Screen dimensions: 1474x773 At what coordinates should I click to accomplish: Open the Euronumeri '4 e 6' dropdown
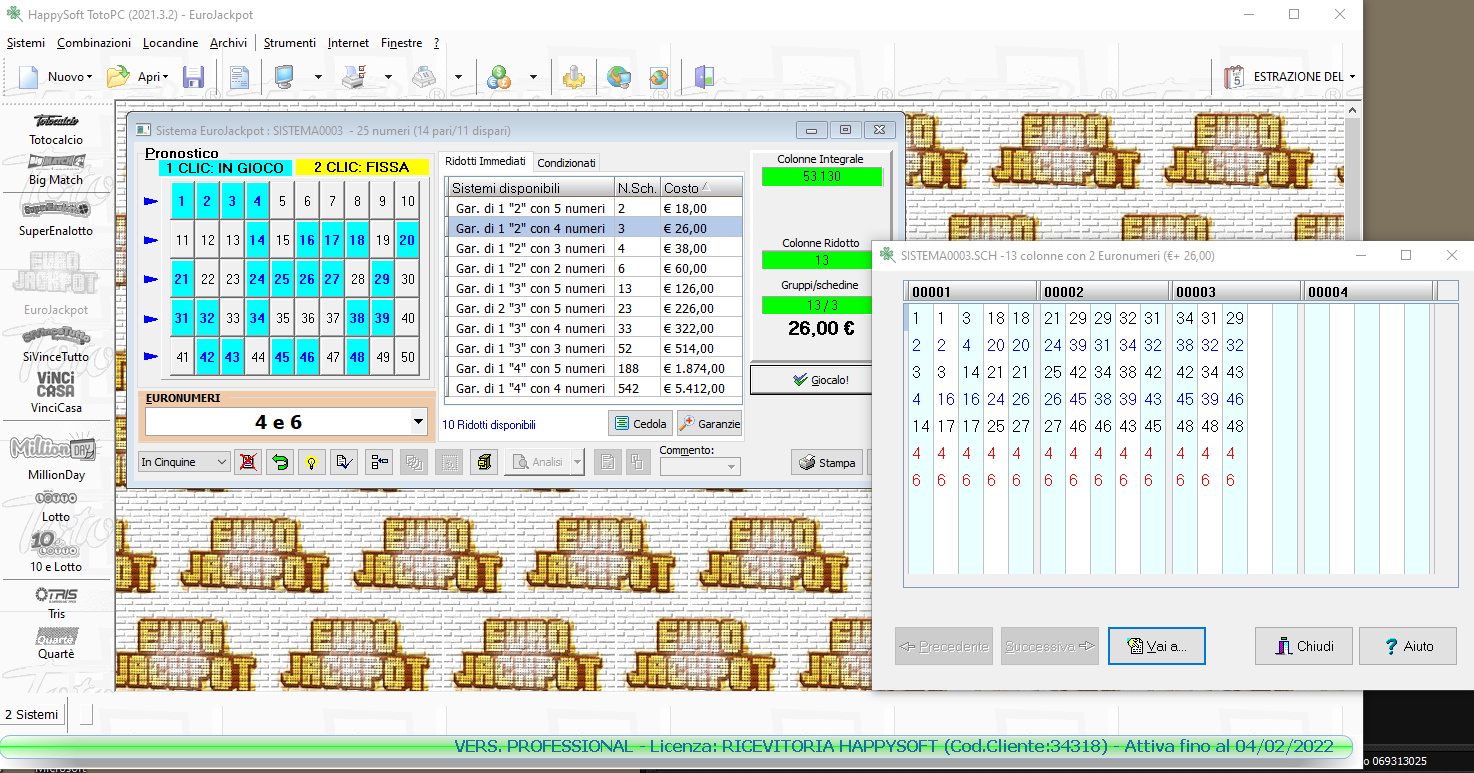pyautogui.click(x=419, y=423)
